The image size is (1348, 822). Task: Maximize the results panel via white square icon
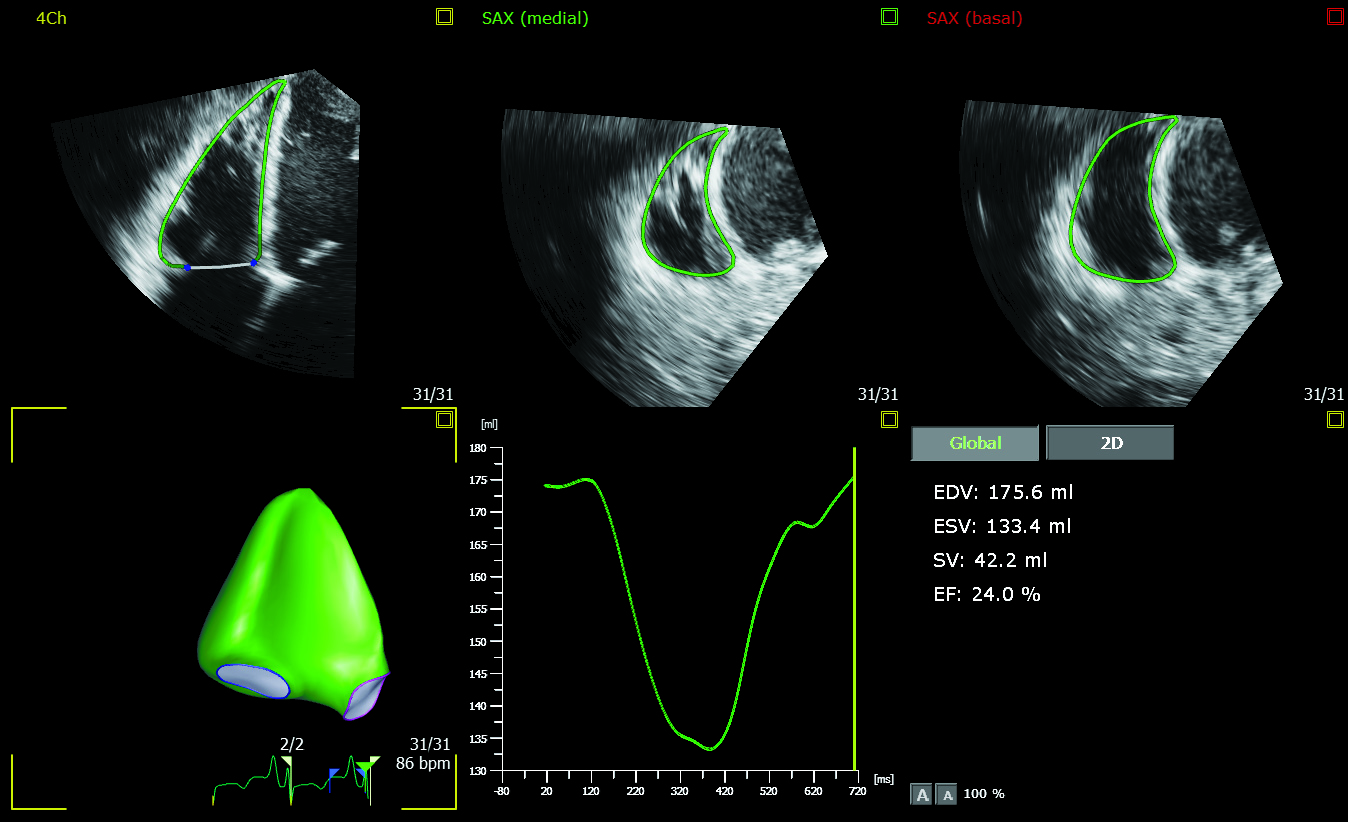1335,420
